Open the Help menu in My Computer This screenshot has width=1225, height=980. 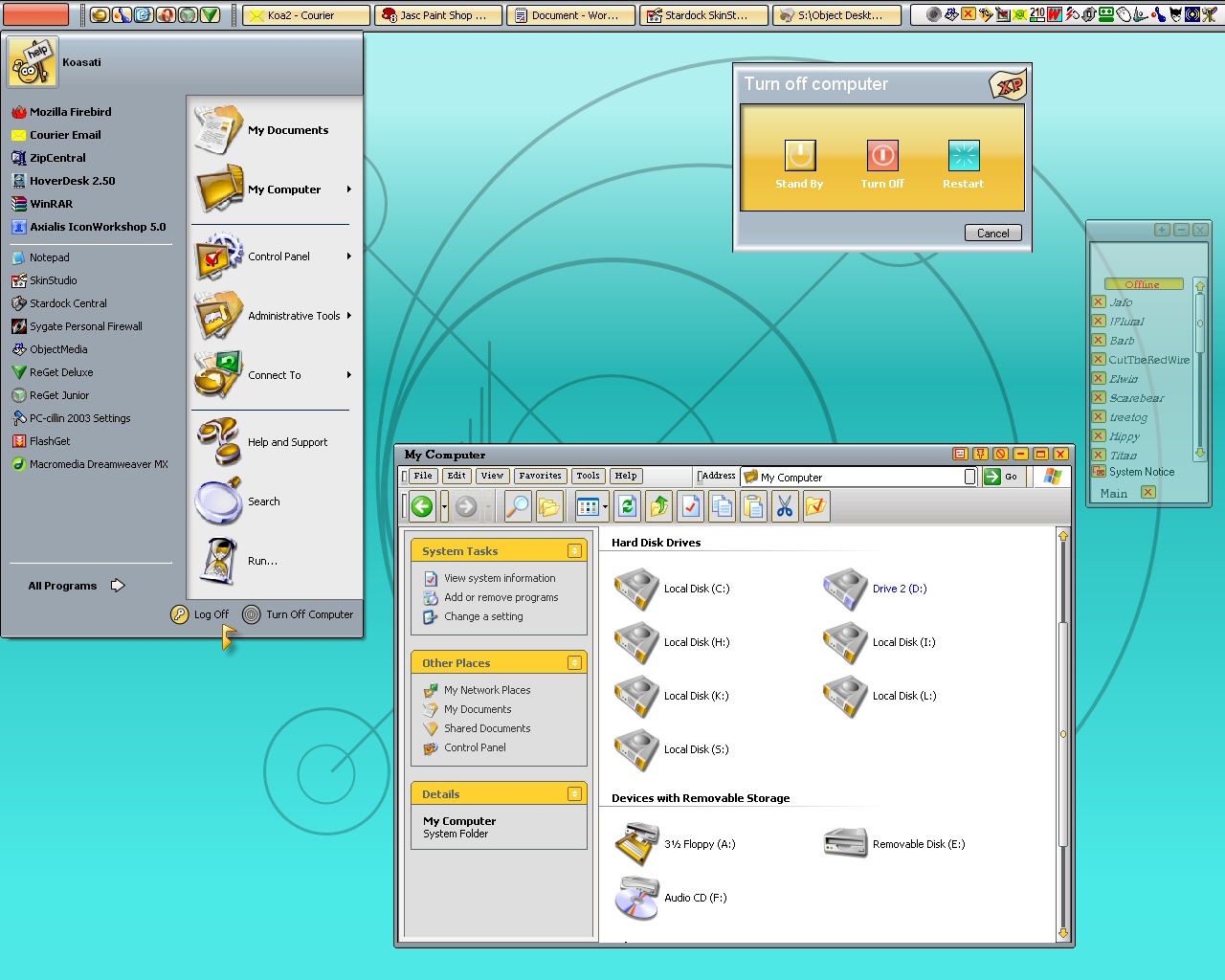tap(626, 476)
